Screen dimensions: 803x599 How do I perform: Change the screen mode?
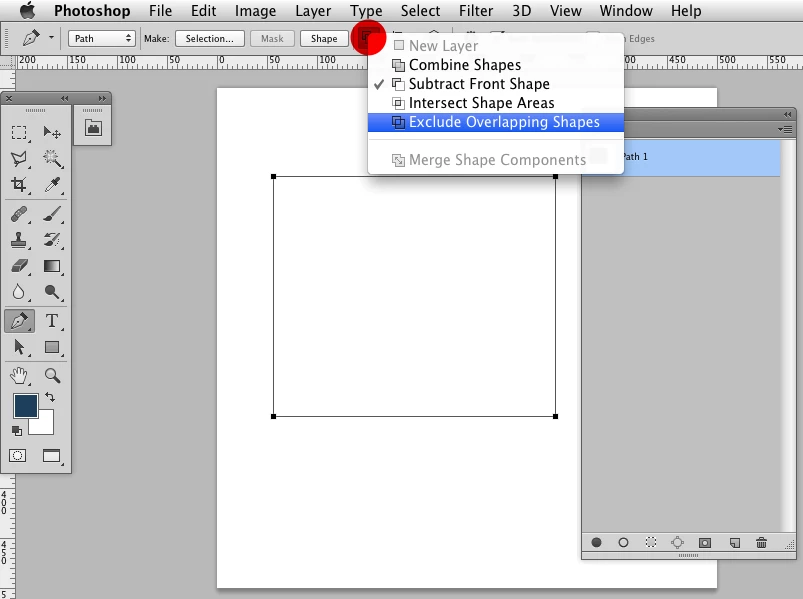(x=52, y=456)
